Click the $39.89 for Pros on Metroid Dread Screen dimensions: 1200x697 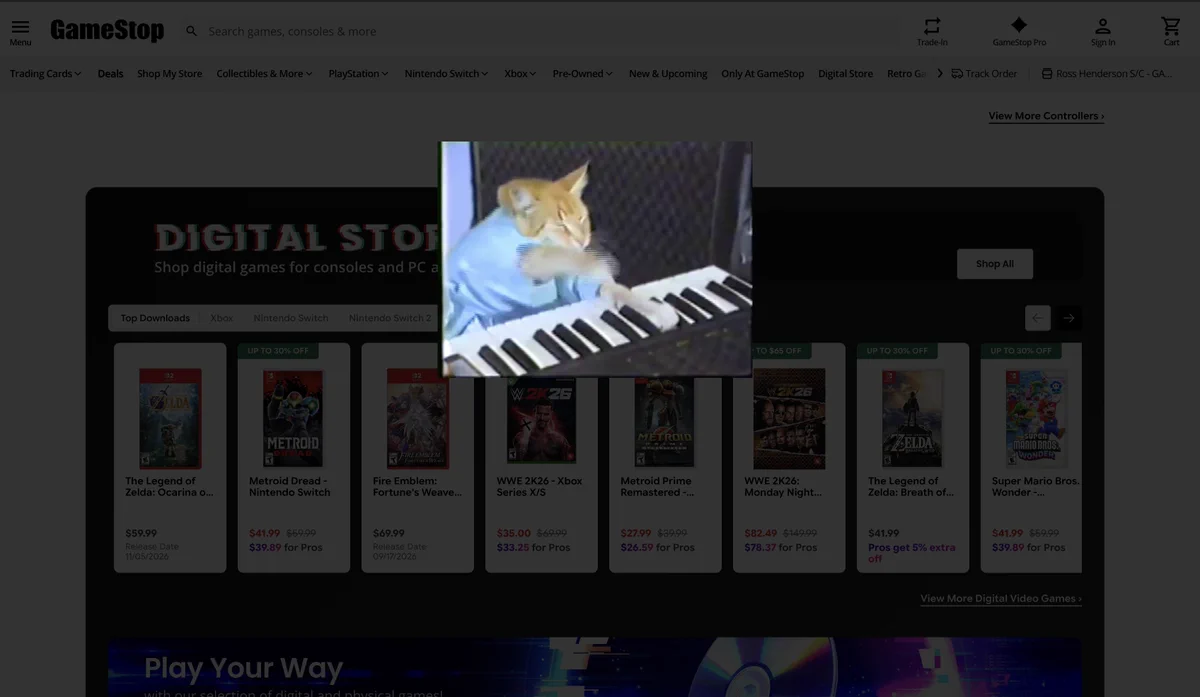point(286,547)
